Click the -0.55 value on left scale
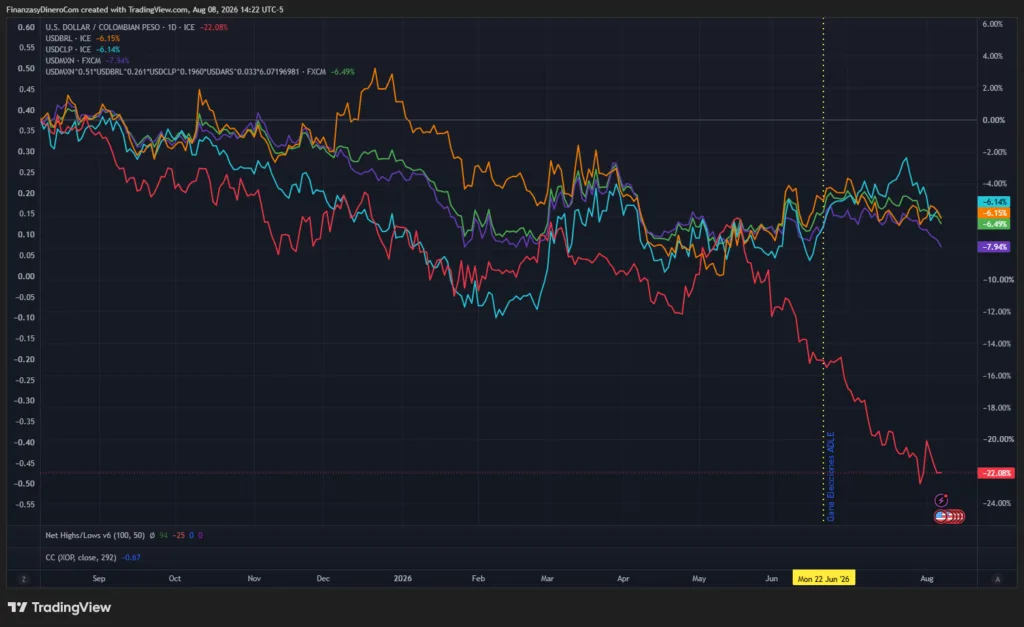The width and height of the screenshot is (1024, 627). [25, 505]
